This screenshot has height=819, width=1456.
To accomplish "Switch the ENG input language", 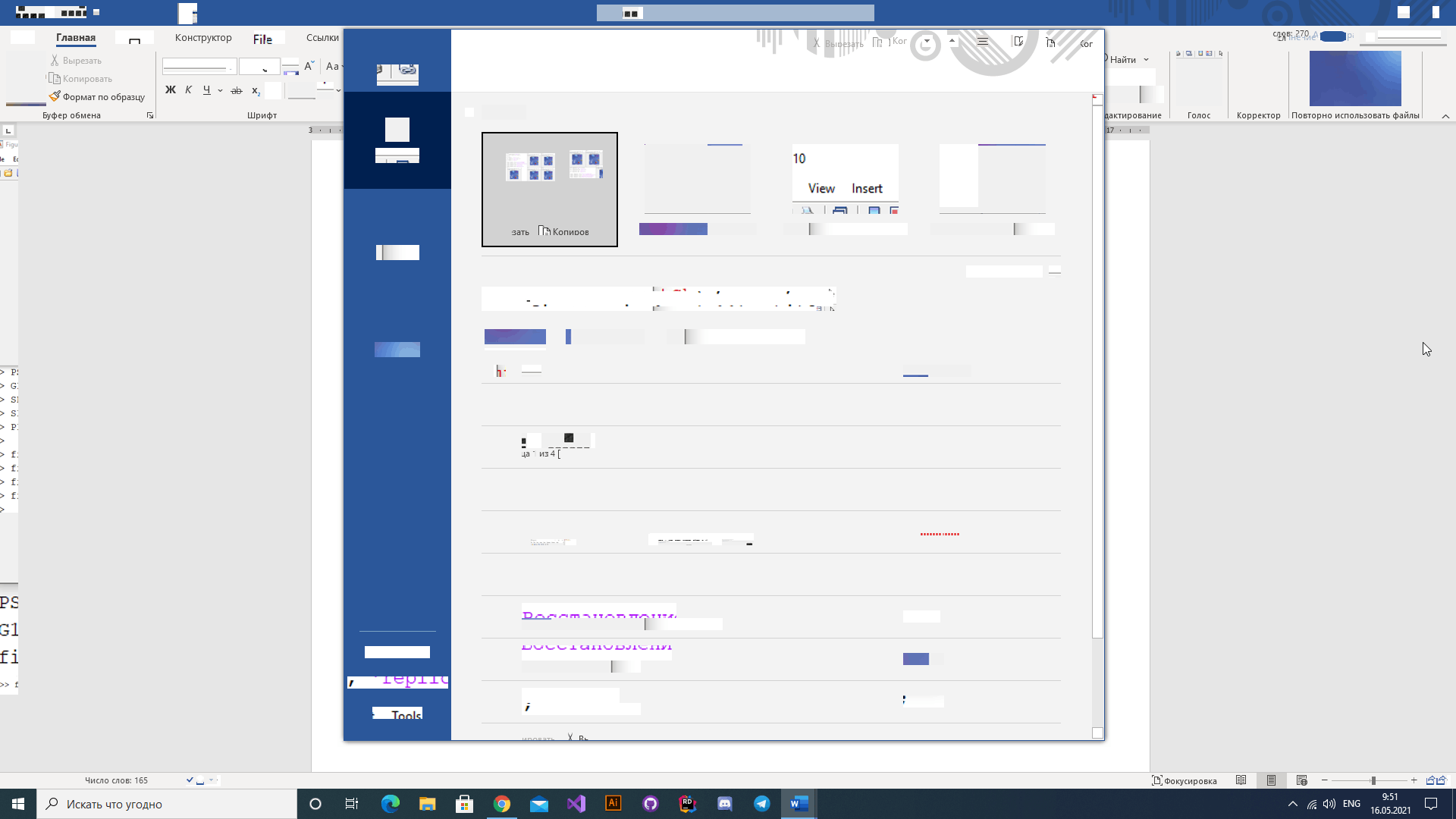I will coord(1351,804).
